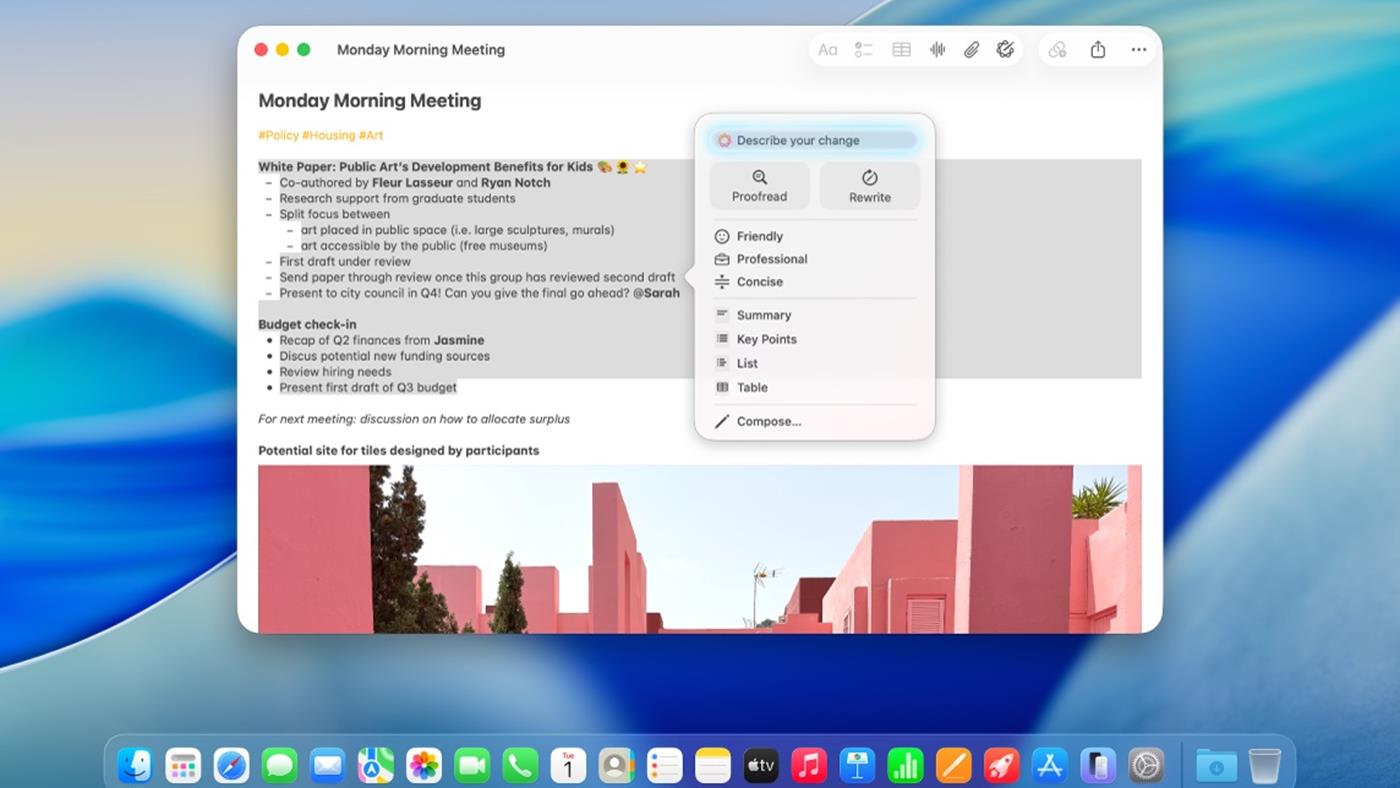Image resolution: width=1400 pixels, height=788 pixels.
Task: Open Music app in the Dock
Action: click(x=809, y=766)
